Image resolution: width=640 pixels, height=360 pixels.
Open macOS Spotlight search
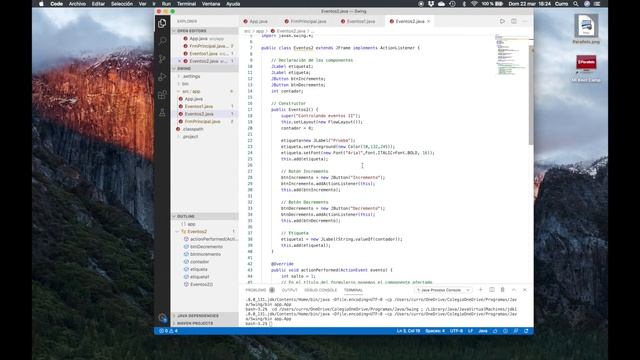[576, 4]
